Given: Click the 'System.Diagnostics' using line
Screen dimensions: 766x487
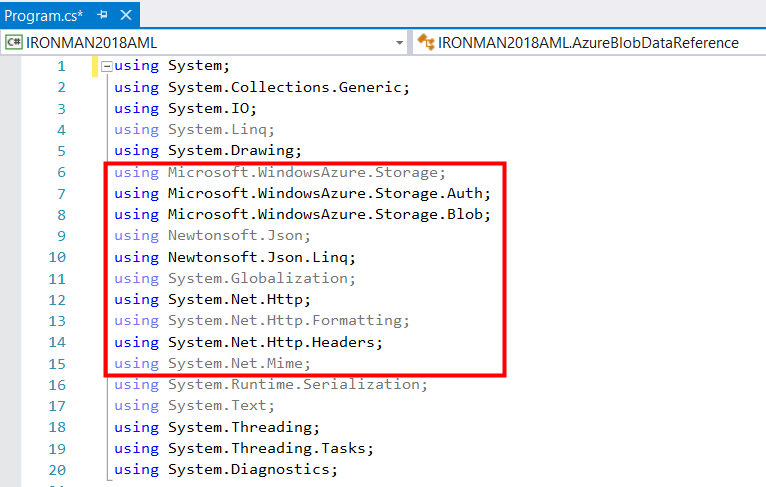Looking at the screenshot, I should tap(226, 469).
